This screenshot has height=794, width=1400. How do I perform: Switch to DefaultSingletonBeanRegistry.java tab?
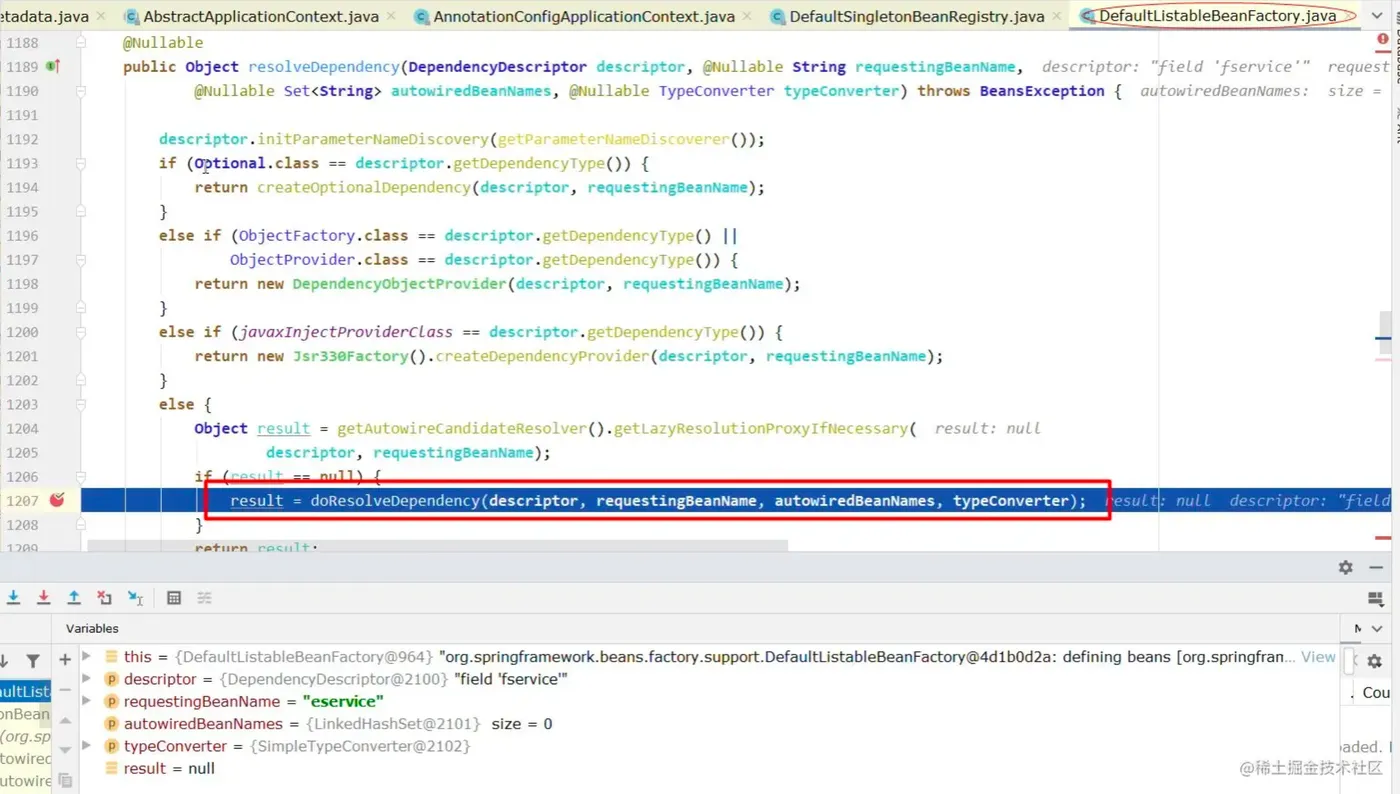point(916,16)
